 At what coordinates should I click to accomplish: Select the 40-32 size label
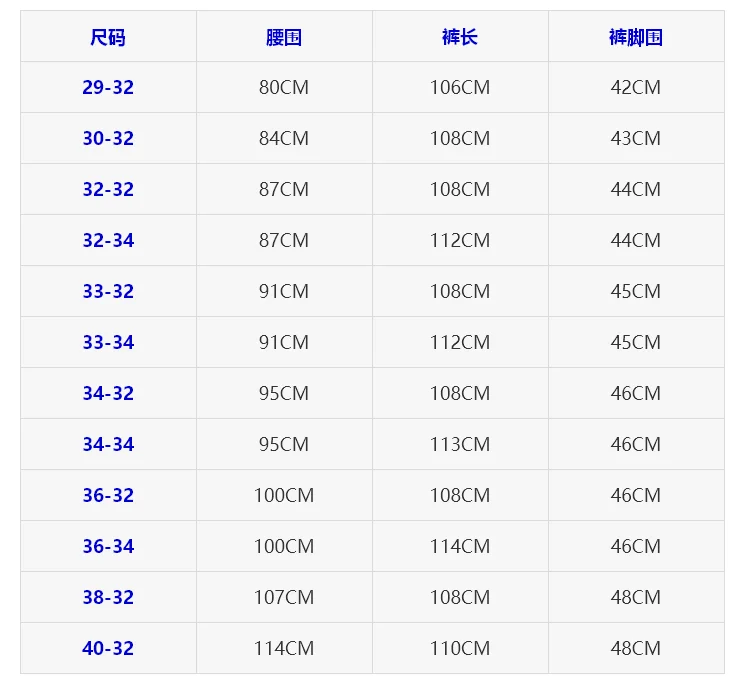tap(108, 648)
